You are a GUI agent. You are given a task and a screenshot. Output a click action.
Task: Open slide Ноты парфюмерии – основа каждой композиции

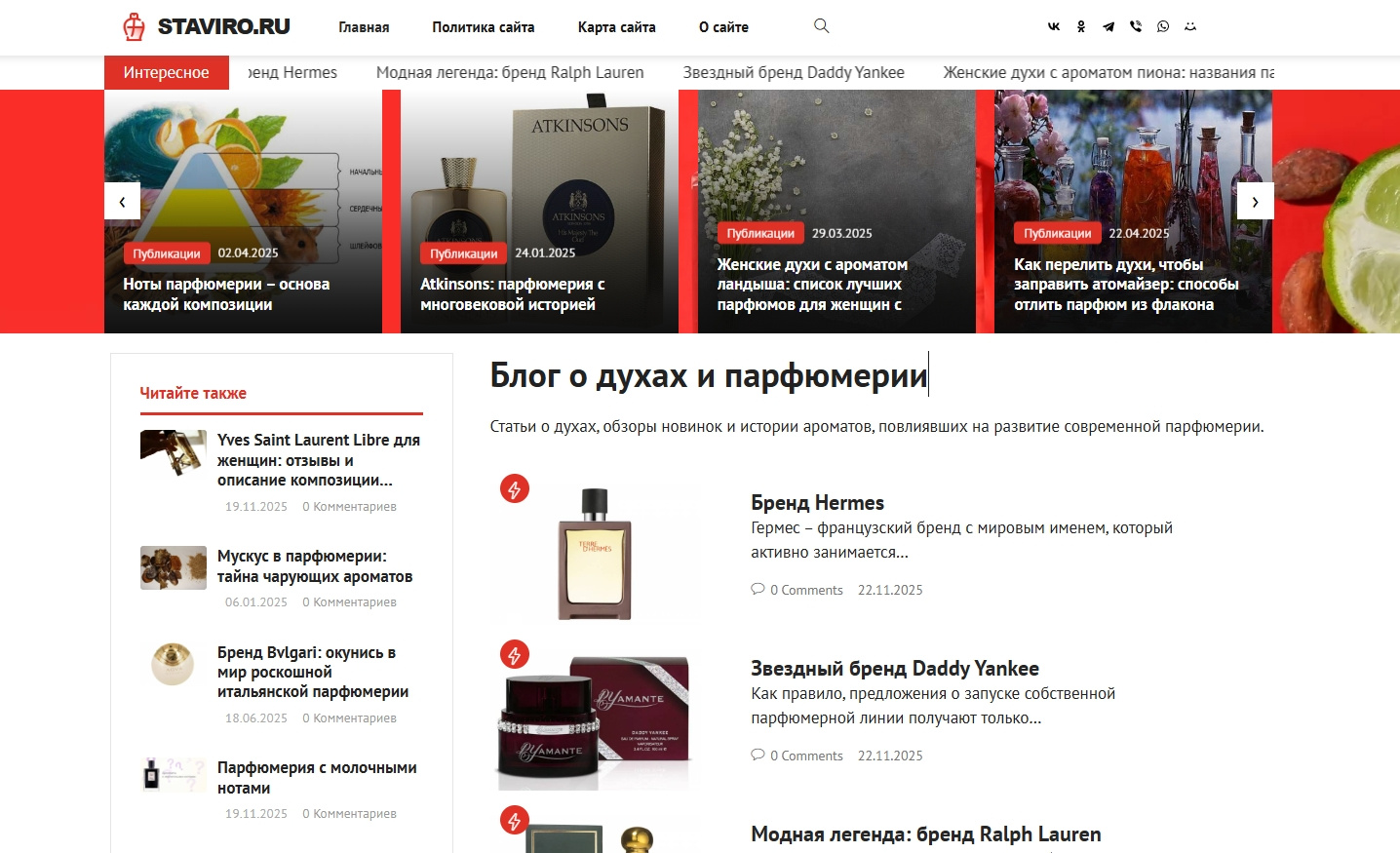(x=226, y=294)
